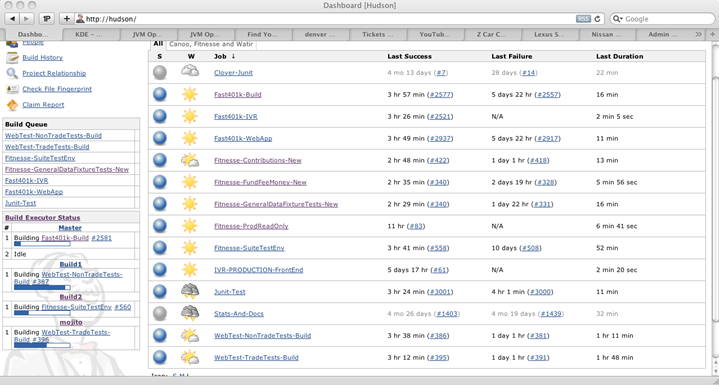The width and height of the screenshot is (719, 385).
Task: Click the '1 hr 48 min' duration cell
Action: point(614,358)
